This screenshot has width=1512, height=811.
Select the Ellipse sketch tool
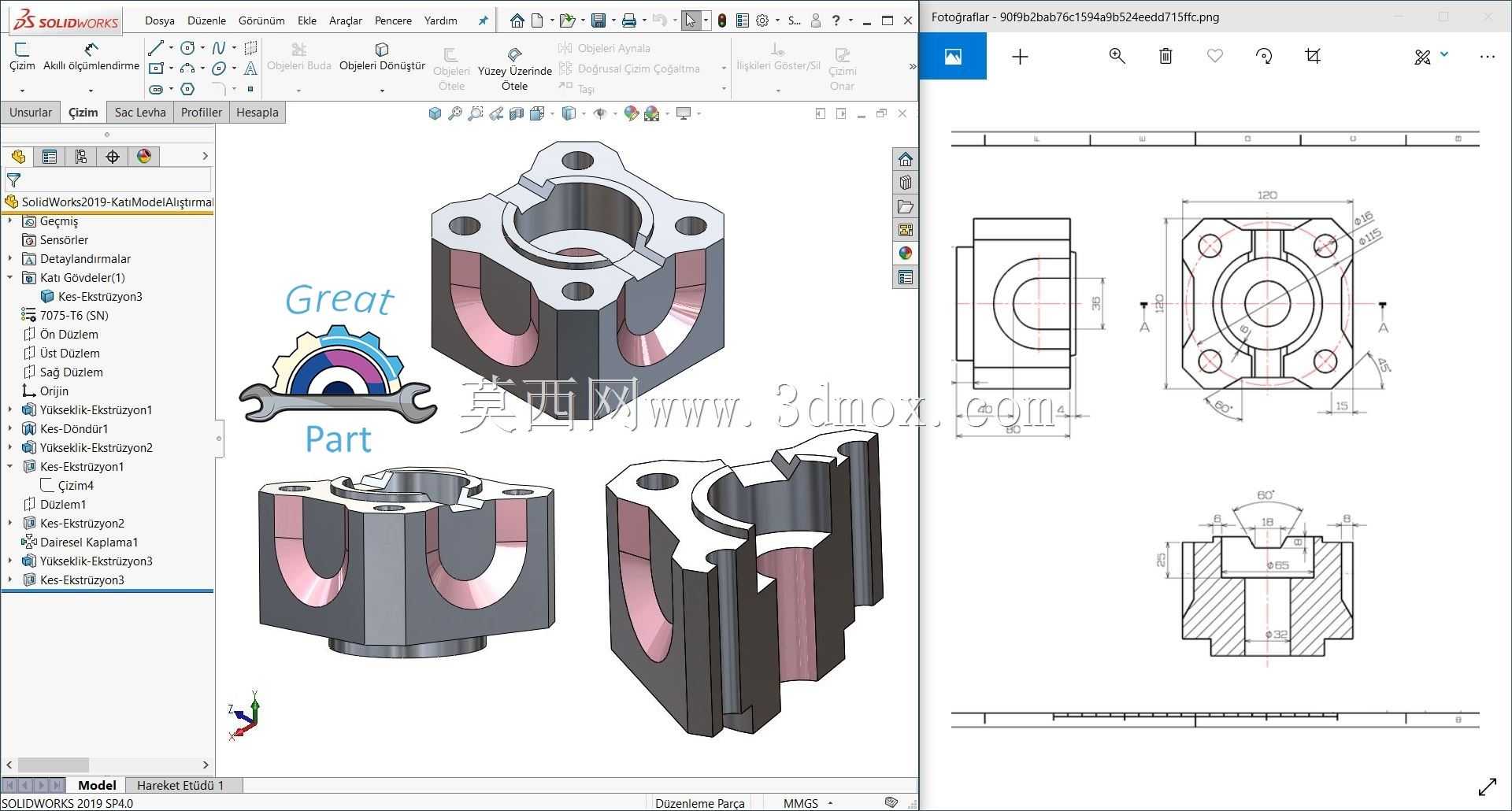click(219, 69)
